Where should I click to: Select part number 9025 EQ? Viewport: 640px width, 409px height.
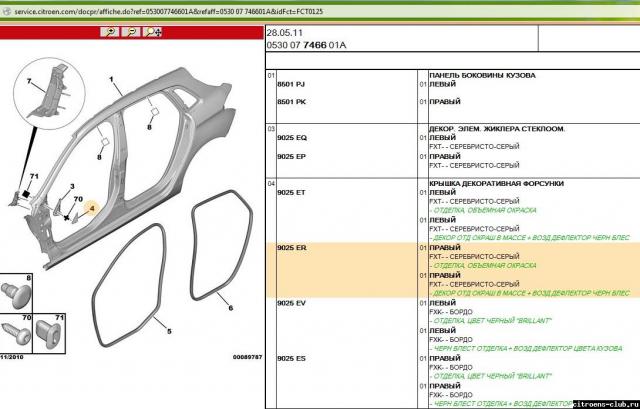(x=292, y=142)
